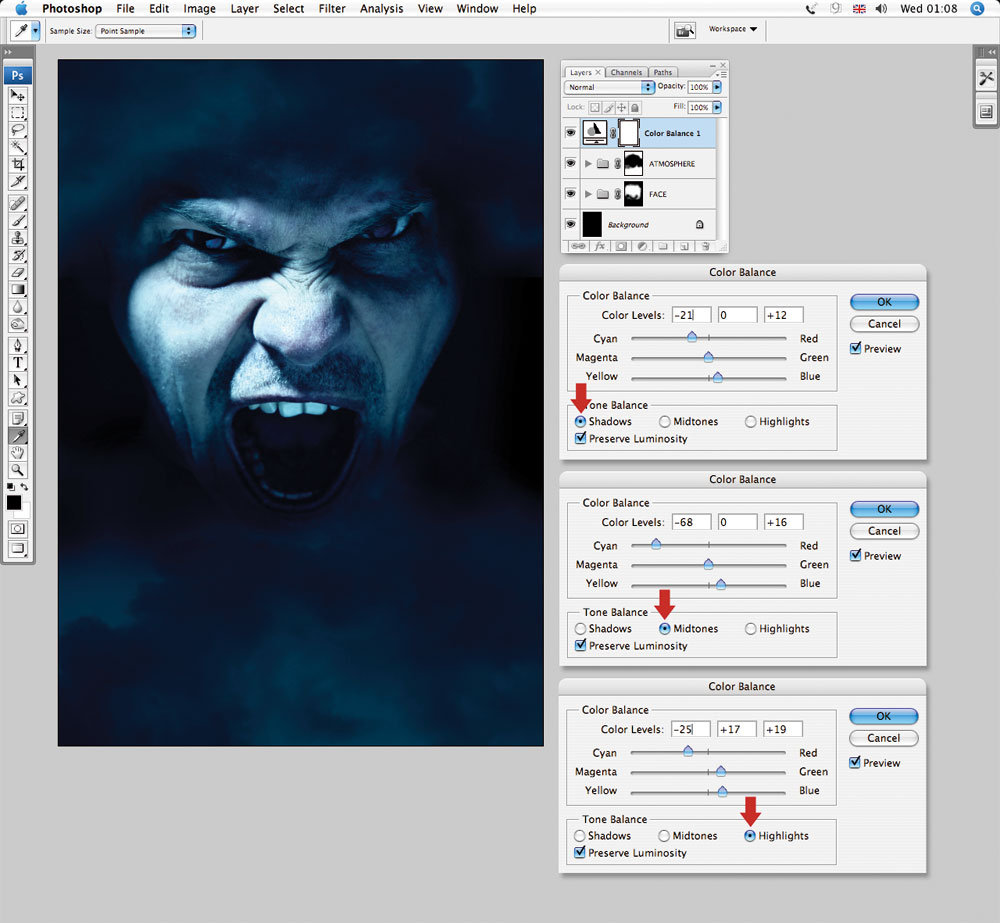Select the Type tool
Viewport: 1000px width, 923px height.
pos(18,362)
